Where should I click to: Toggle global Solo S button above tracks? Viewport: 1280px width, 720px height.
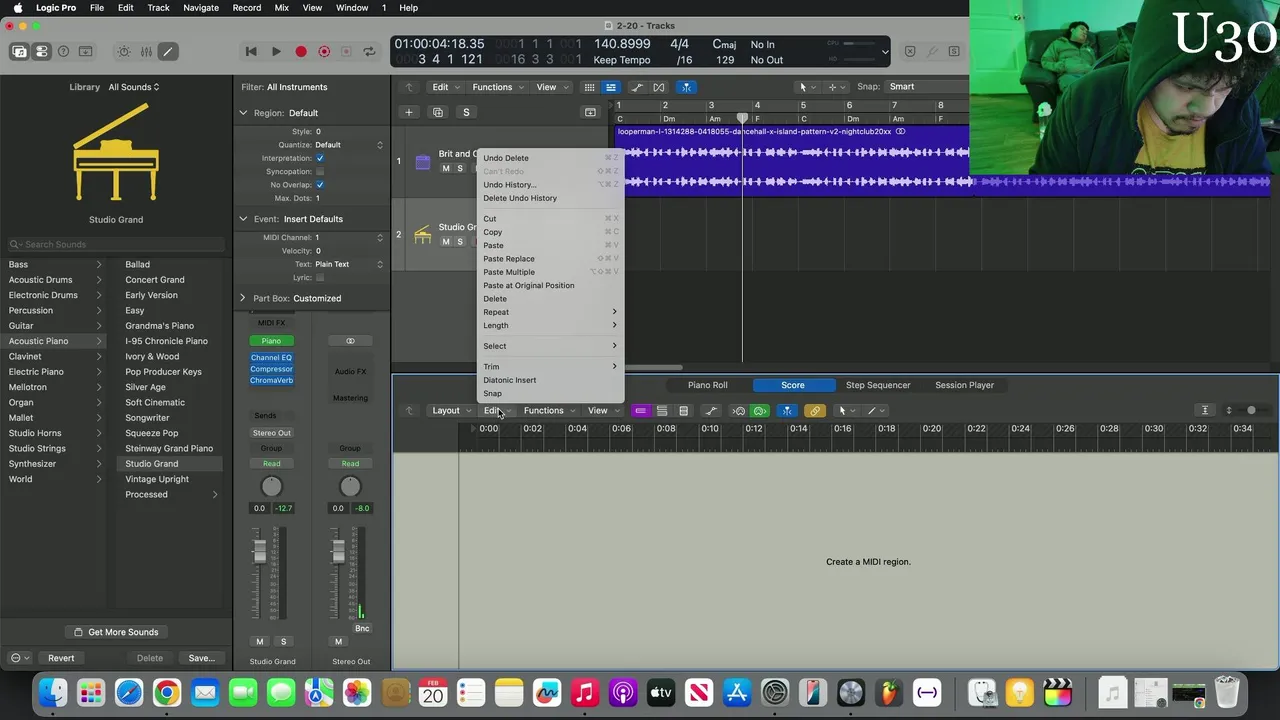click(x=466, y=112)
